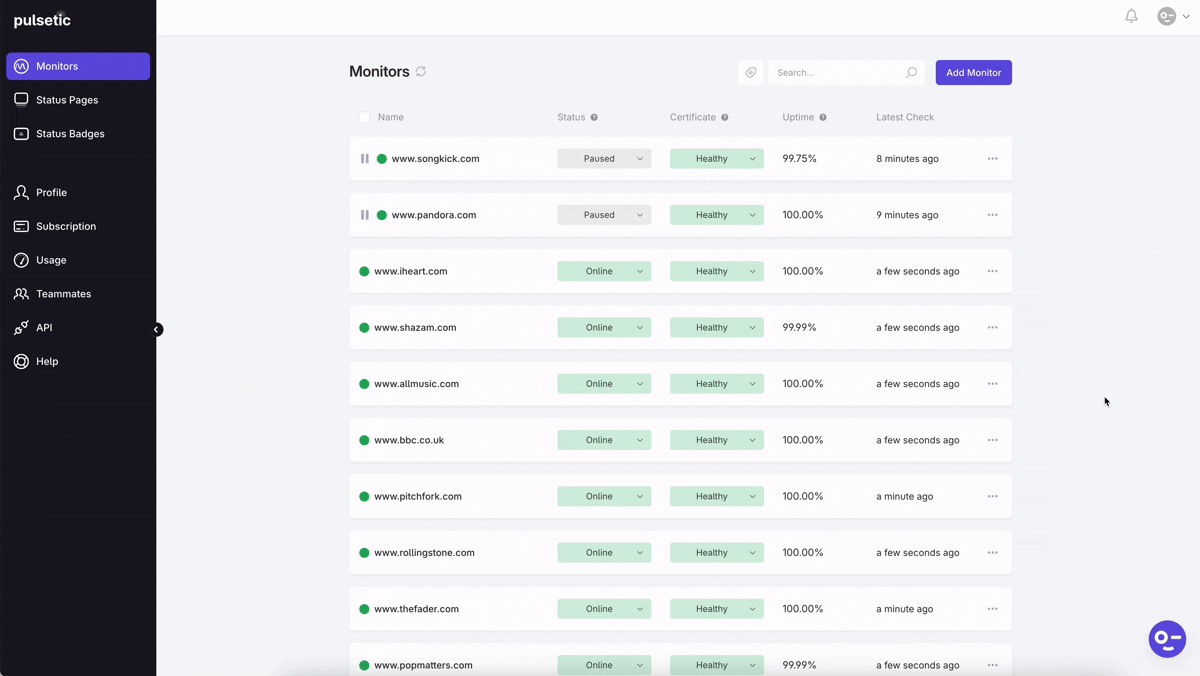Open the account avatar menu

(x=1173, y=16)
